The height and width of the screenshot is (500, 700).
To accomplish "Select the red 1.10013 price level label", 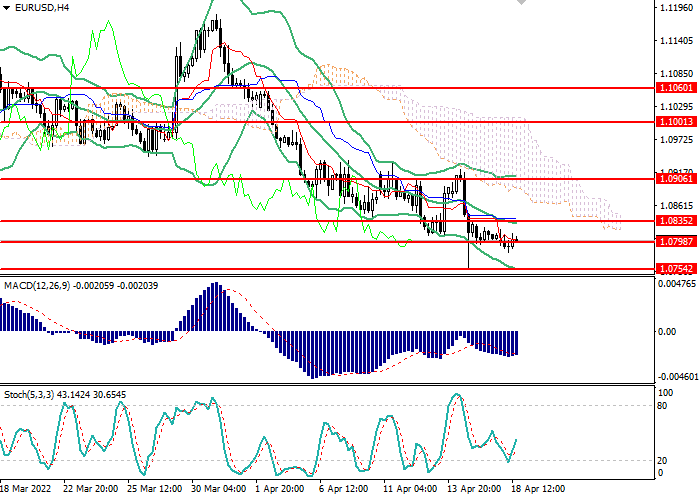I will [676, 121].
